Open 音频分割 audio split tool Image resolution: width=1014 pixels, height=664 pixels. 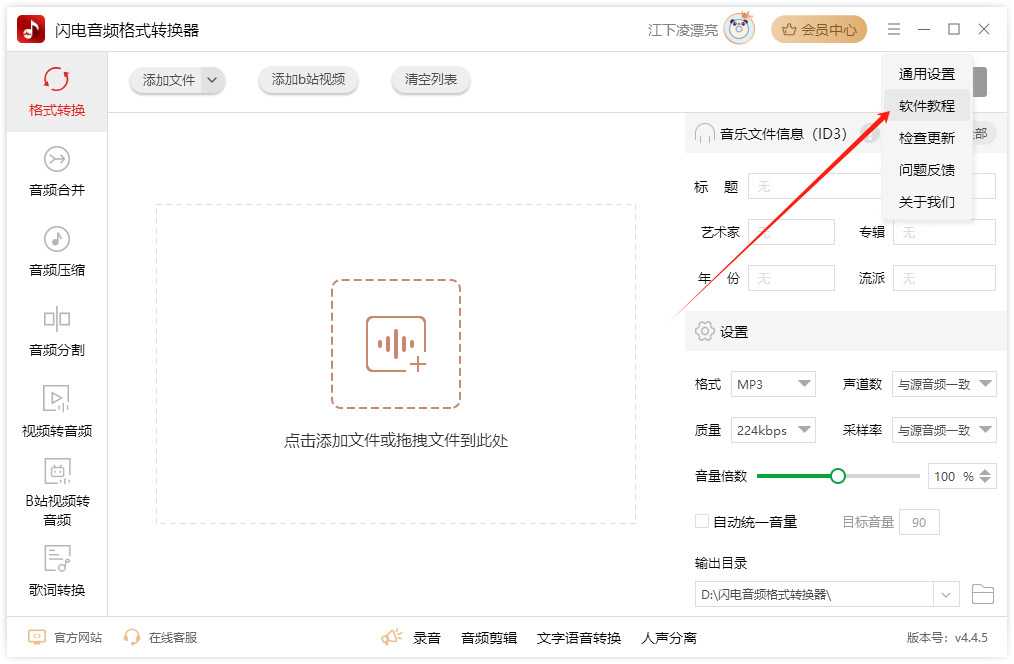pos(57,331)
